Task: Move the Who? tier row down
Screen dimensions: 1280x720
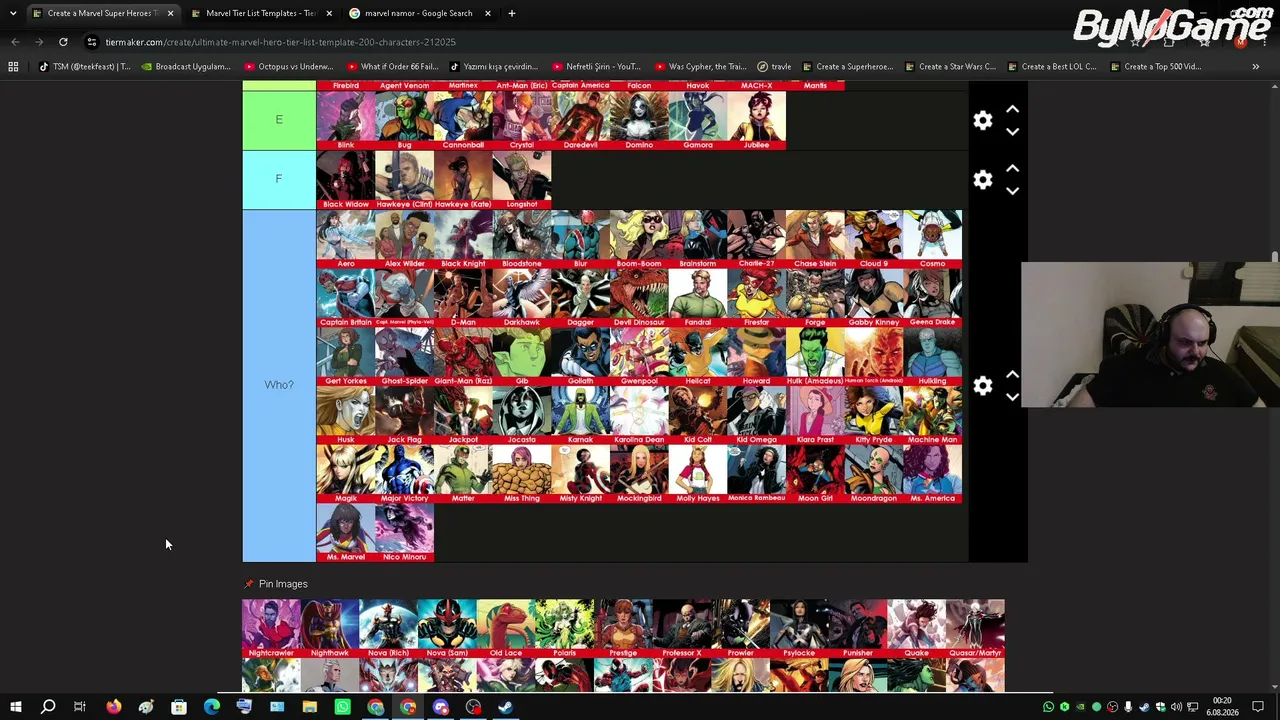Action: point(1012,397)
